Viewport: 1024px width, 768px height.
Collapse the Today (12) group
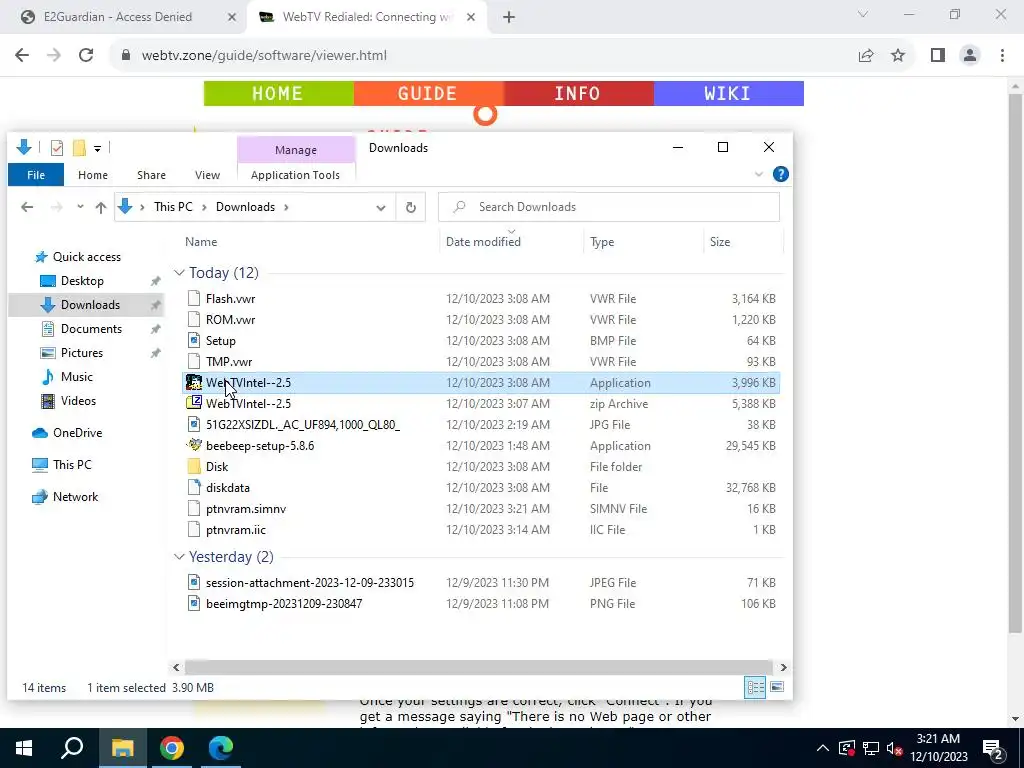tap(179, 273)
